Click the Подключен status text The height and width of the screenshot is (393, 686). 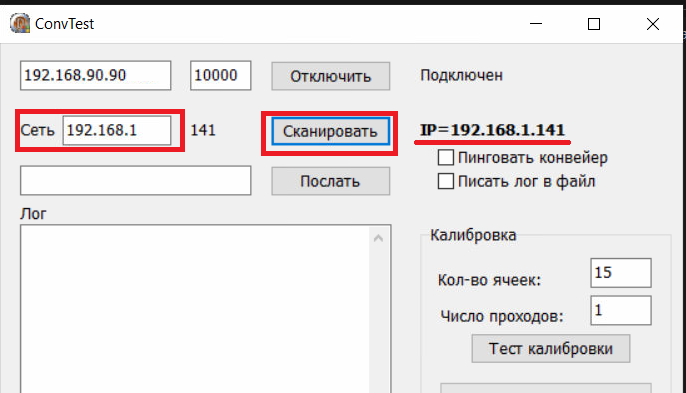[x=462, y=76]
